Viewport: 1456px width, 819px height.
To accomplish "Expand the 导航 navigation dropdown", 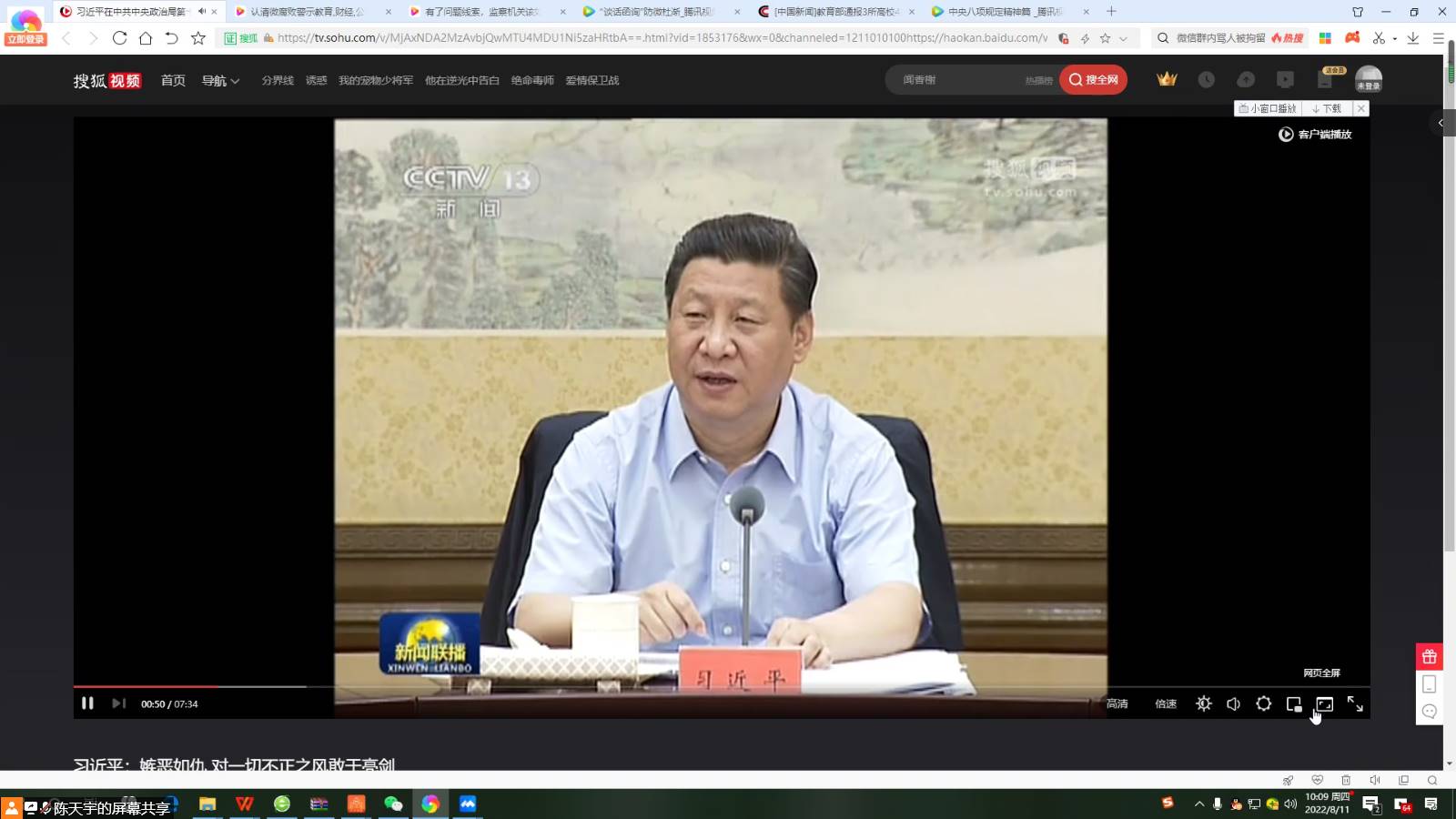I will (220, 80).
